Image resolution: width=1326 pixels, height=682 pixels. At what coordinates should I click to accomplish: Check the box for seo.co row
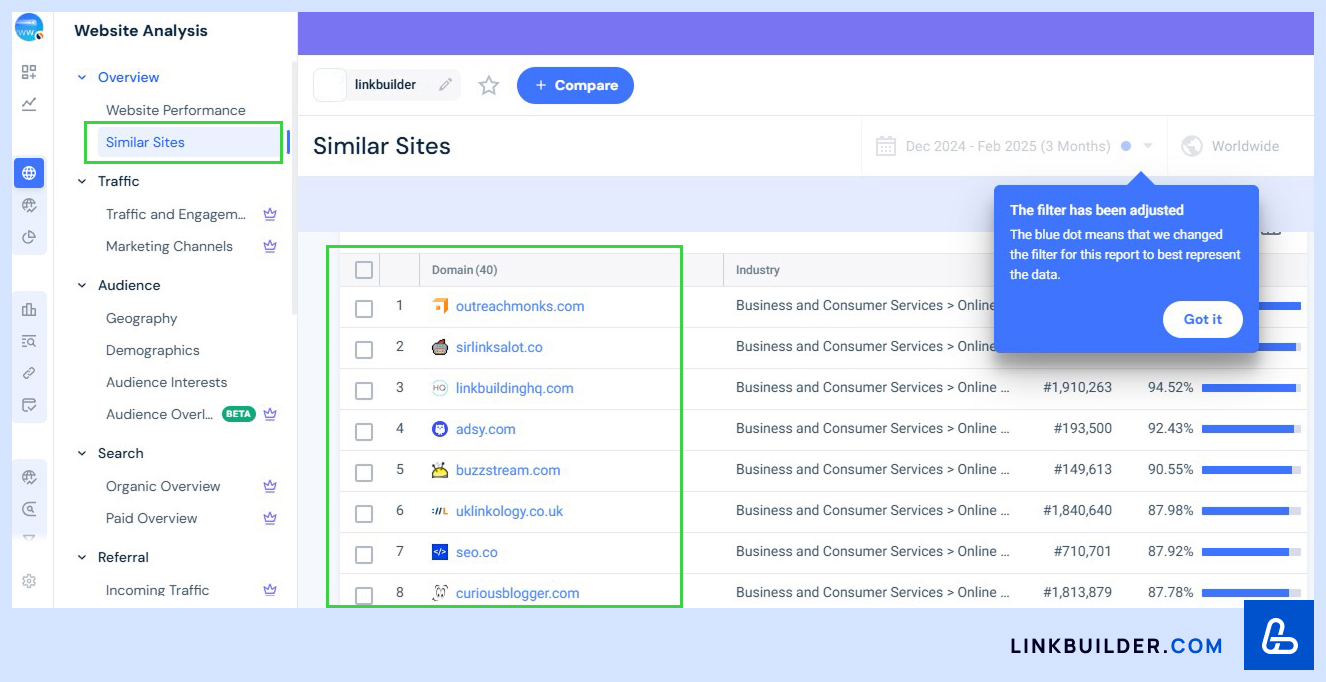coord(364,554)
